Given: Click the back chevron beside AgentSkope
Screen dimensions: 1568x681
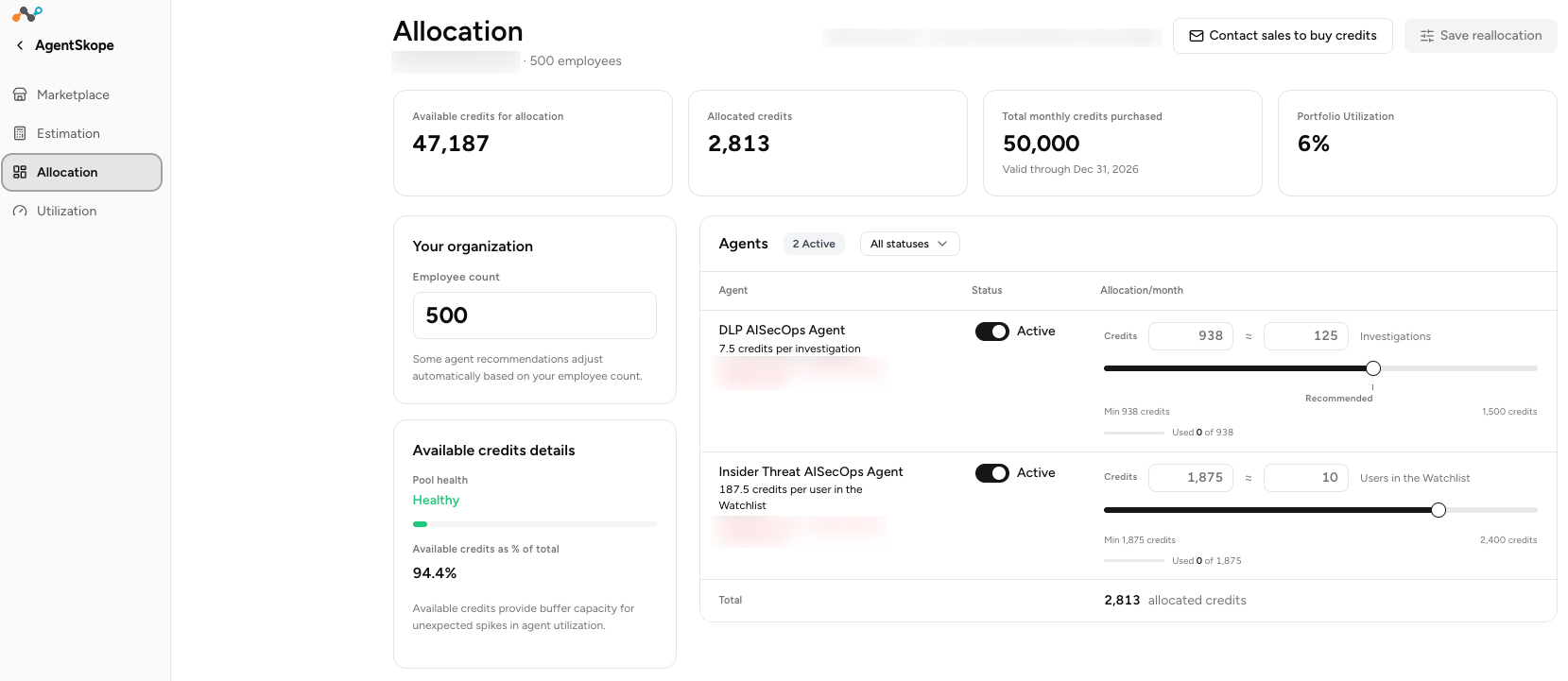Looking at the screenshot, I should 20,45.
